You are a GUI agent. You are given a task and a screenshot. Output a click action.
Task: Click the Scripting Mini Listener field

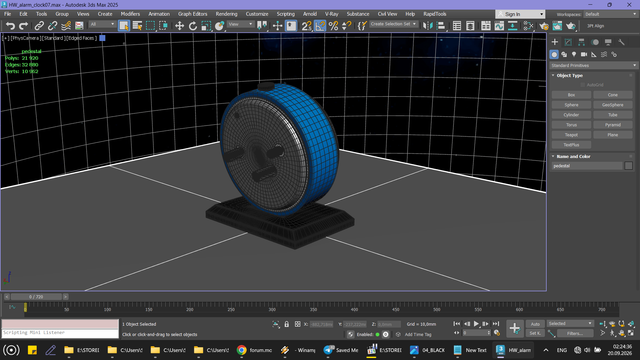coord(60,333)
